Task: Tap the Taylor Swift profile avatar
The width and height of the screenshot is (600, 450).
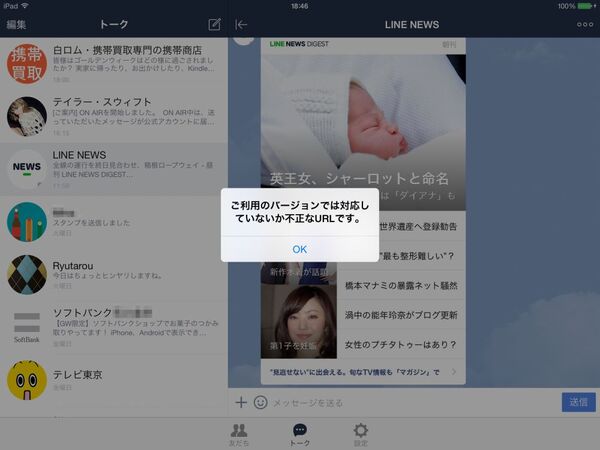Action: pyautogui.click(x=27, y=116)
